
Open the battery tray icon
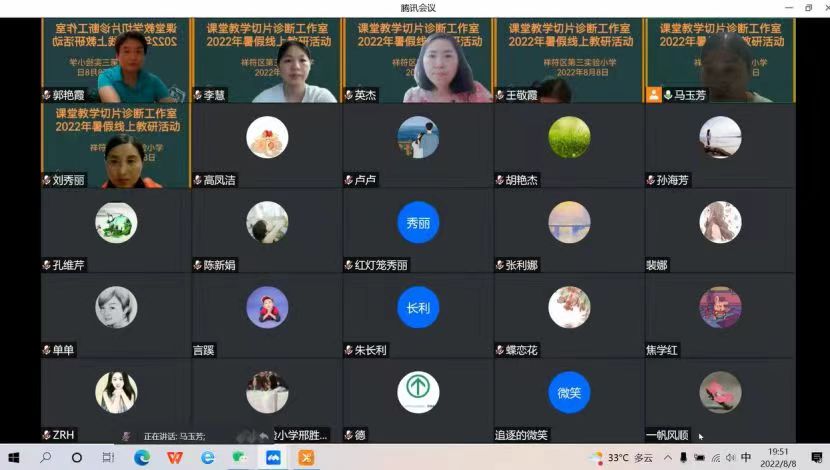tap(699, 458)
